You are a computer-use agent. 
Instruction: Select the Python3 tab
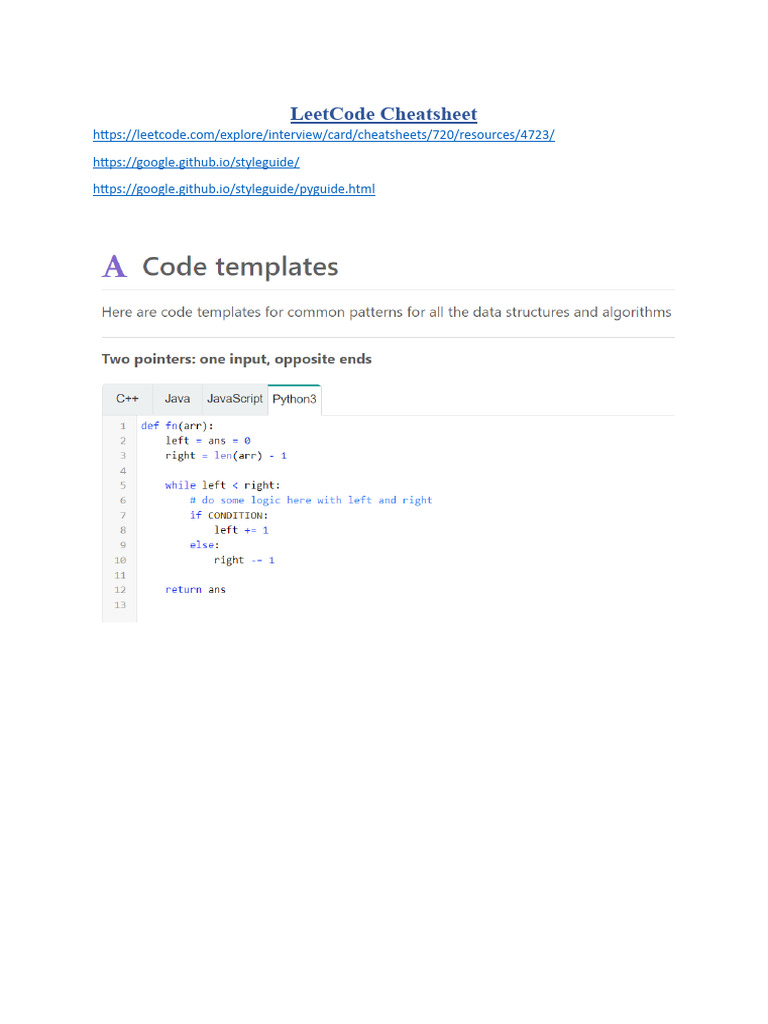click(294, 398)
